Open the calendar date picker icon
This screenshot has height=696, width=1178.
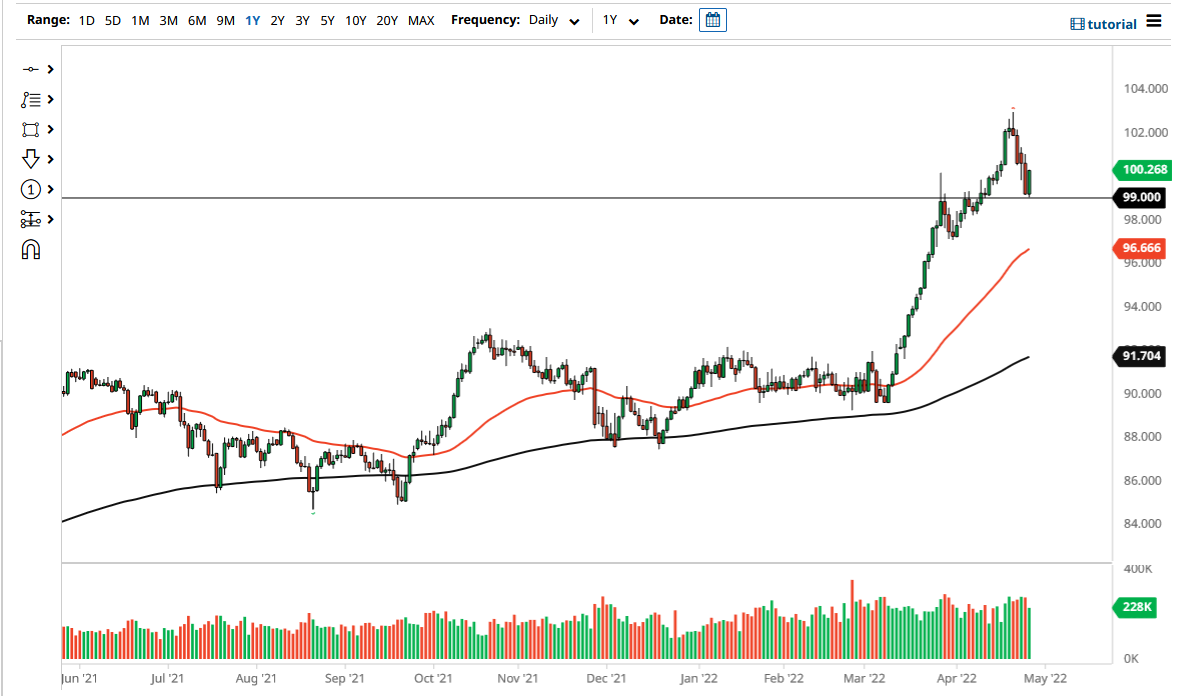[x=712, y=19]
